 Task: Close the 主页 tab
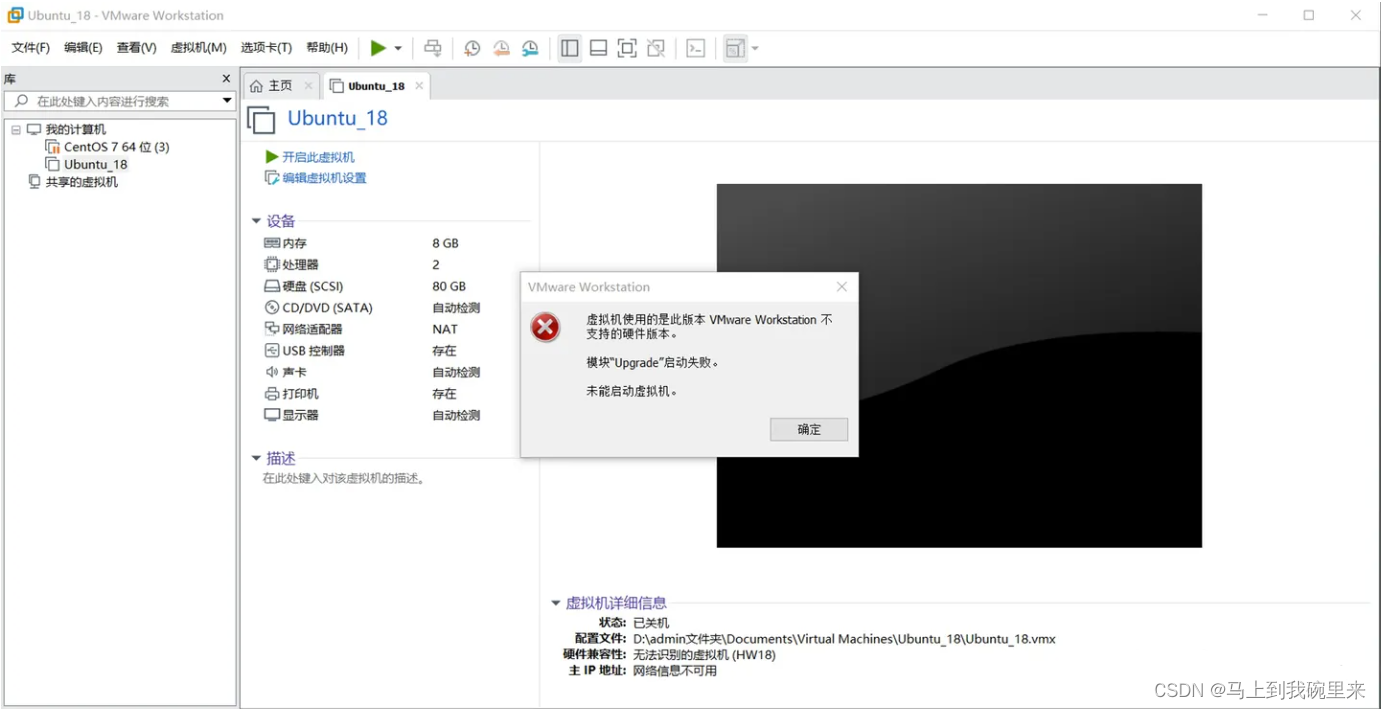(308, 86)
